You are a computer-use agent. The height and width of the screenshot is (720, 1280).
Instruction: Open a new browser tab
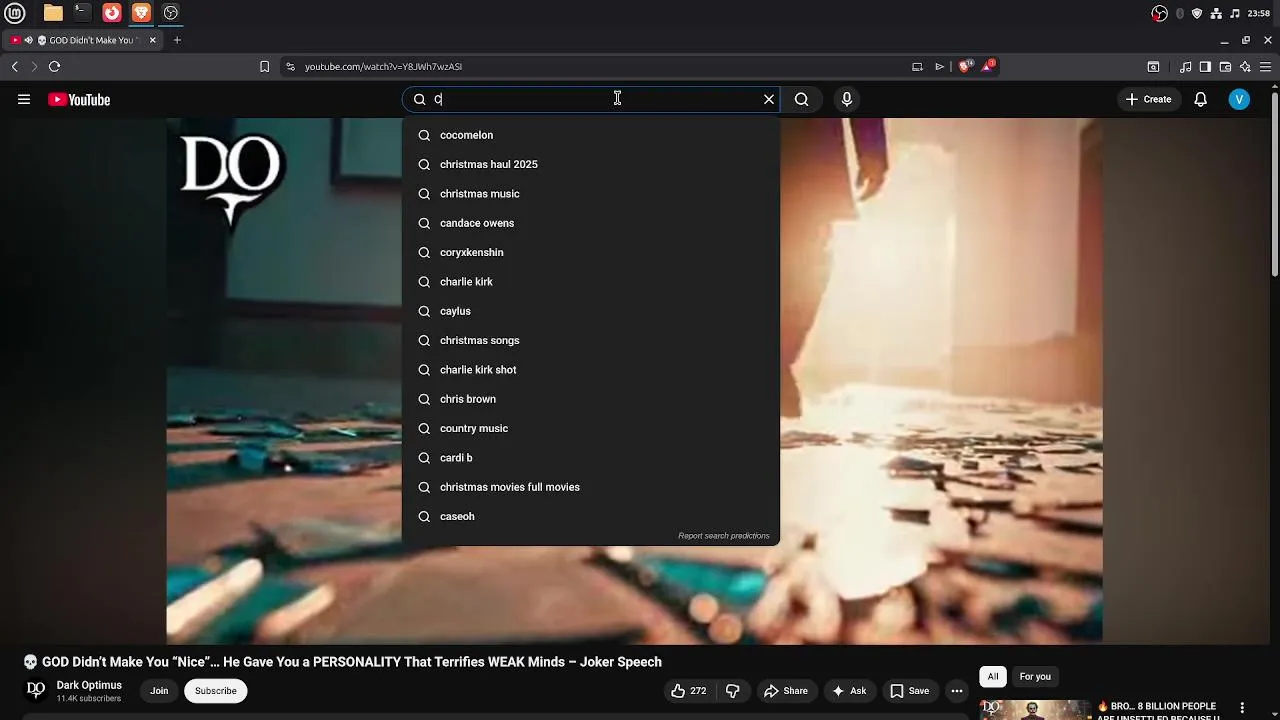pyautogui.click(x=177, y=40)
